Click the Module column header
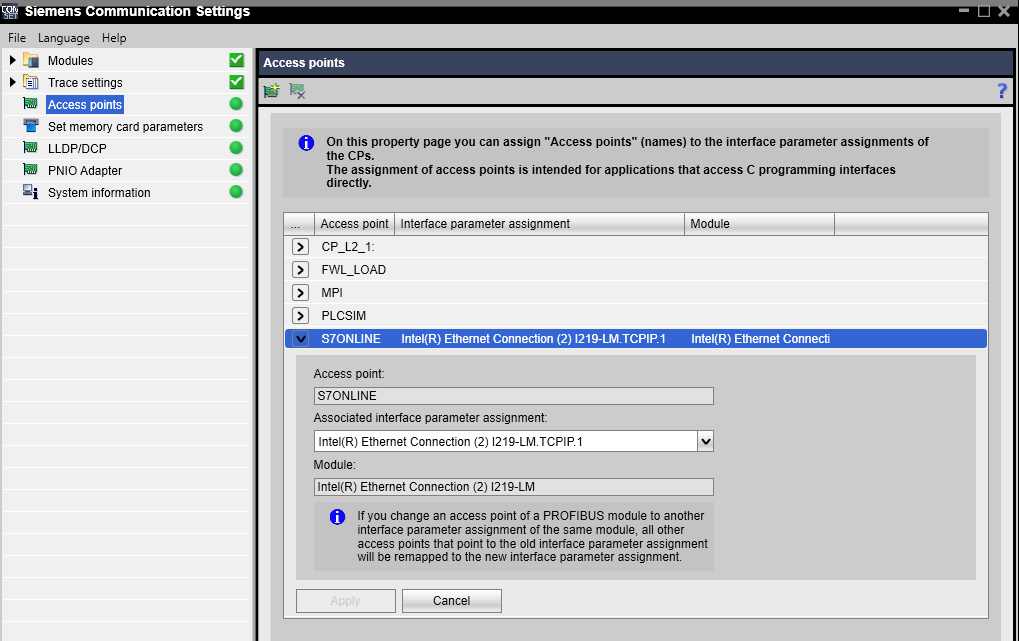The image size is (1019, 641). (x=760, y=224)
